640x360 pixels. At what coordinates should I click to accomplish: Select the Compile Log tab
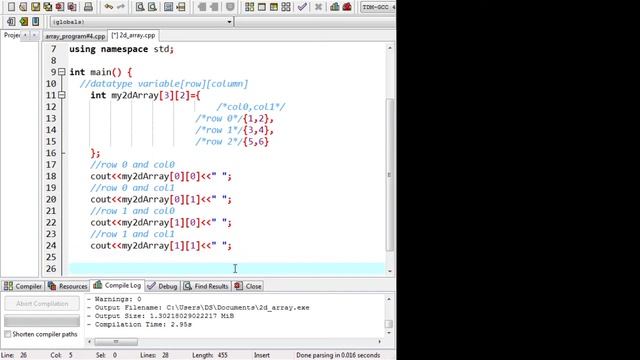coord(117,285)
